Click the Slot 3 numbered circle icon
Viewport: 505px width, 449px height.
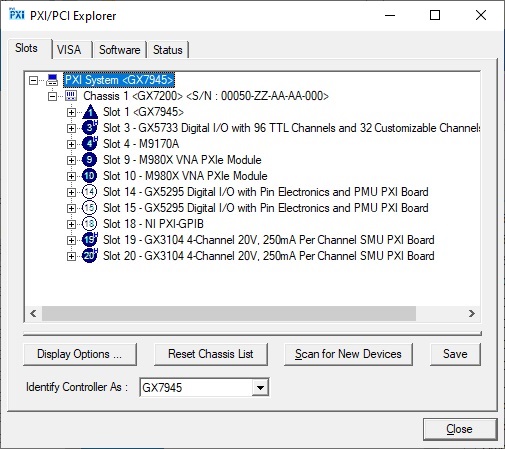coord(90,128)
